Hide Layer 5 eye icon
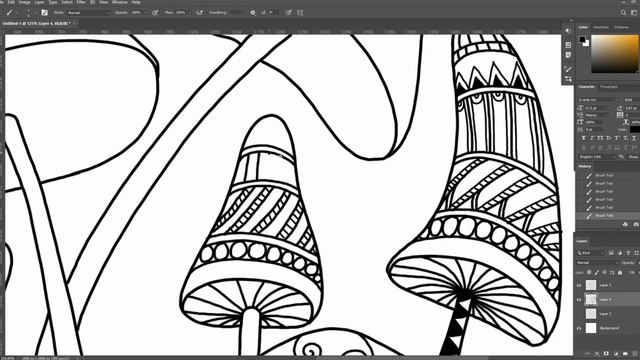 [579, 285]
